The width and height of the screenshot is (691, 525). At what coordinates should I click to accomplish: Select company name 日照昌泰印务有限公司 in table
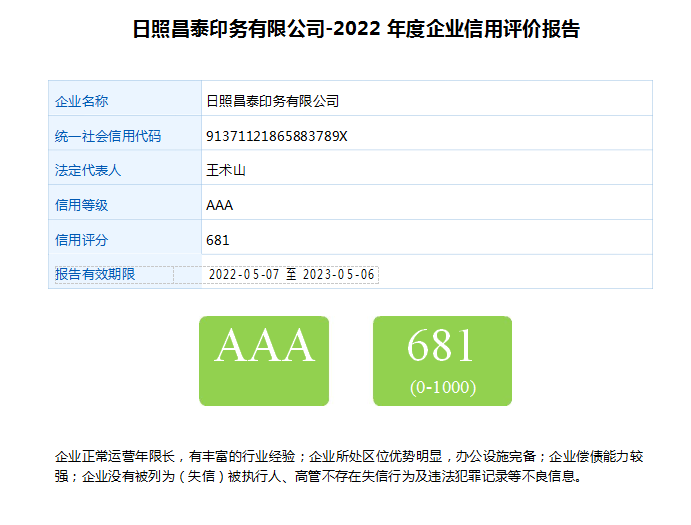(x=272, y=101)
